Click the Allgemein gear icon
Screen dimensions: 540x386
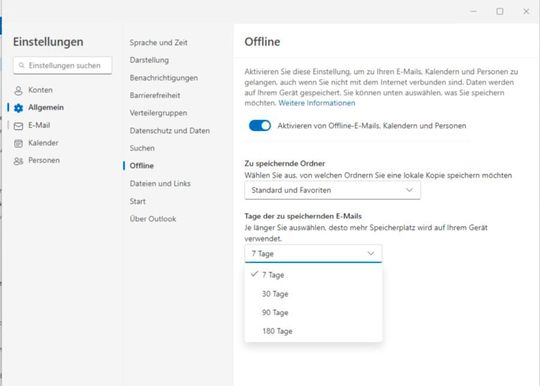click(18, 108)
